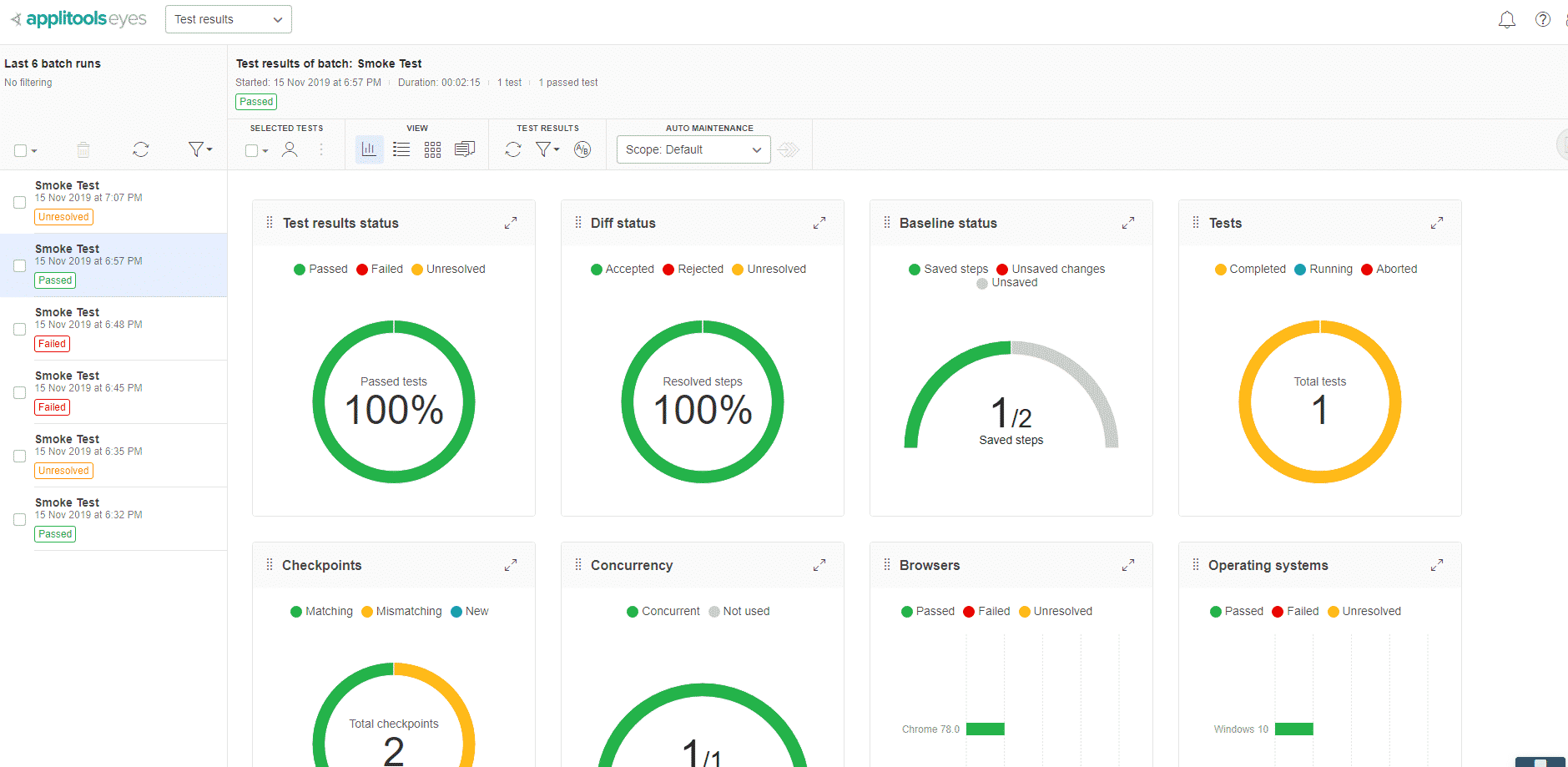
Task: Expand the Test results status widget
Action: coord(511,223)
